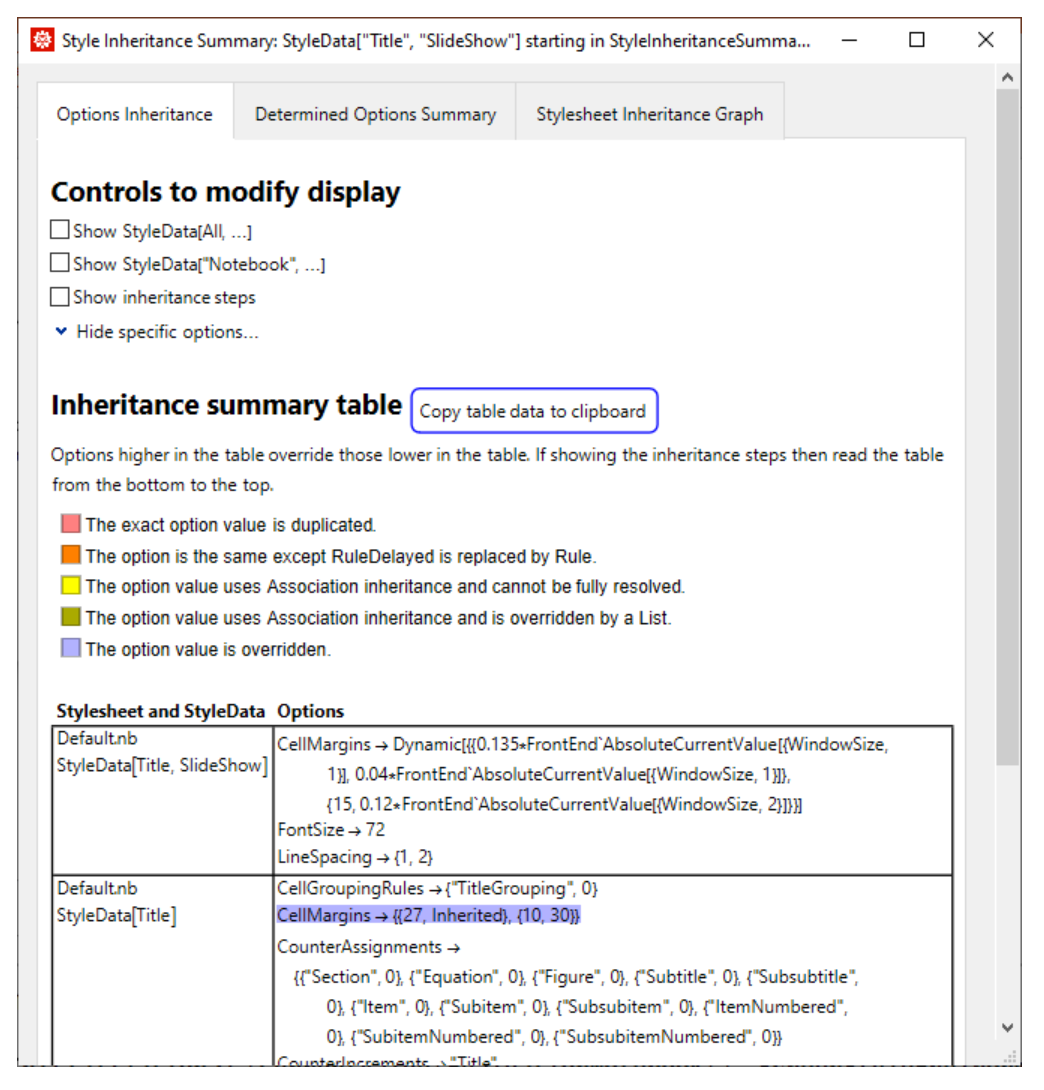
Task: Click the lavender overridden-value legend swatch
Action: pyautogui.click(x=70, y=649)
